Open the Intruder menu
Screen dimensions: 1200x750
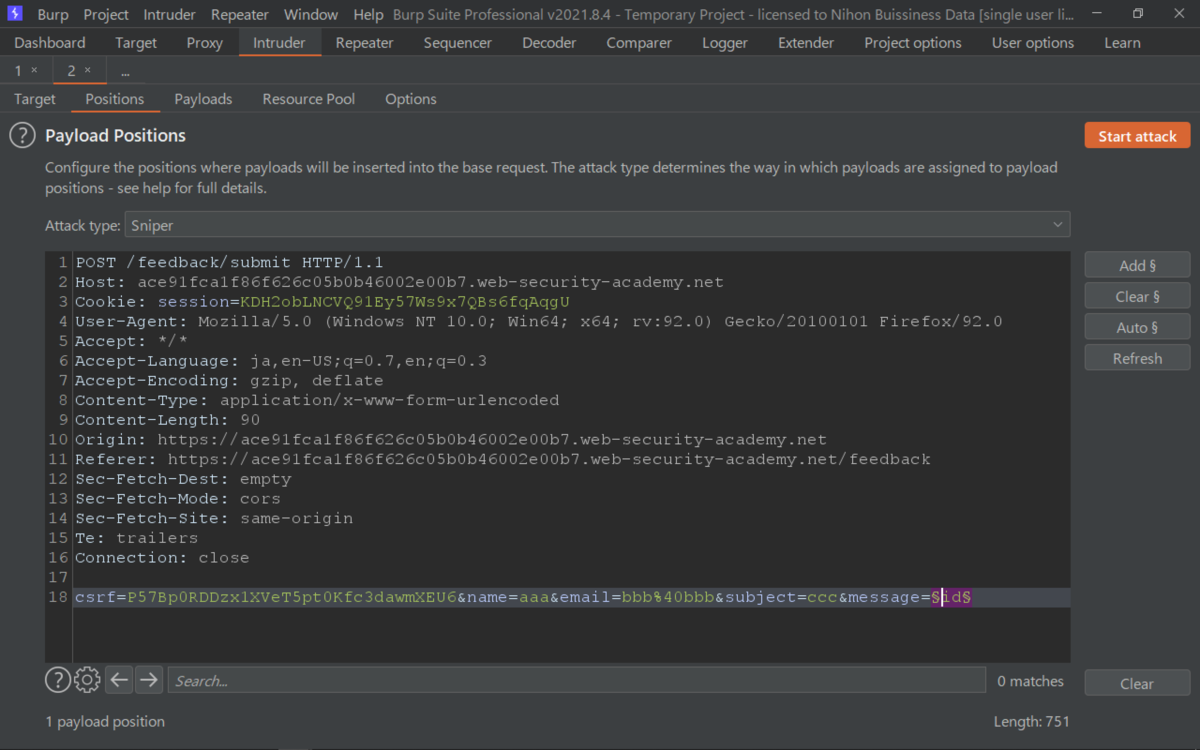[x=170, y=15]
